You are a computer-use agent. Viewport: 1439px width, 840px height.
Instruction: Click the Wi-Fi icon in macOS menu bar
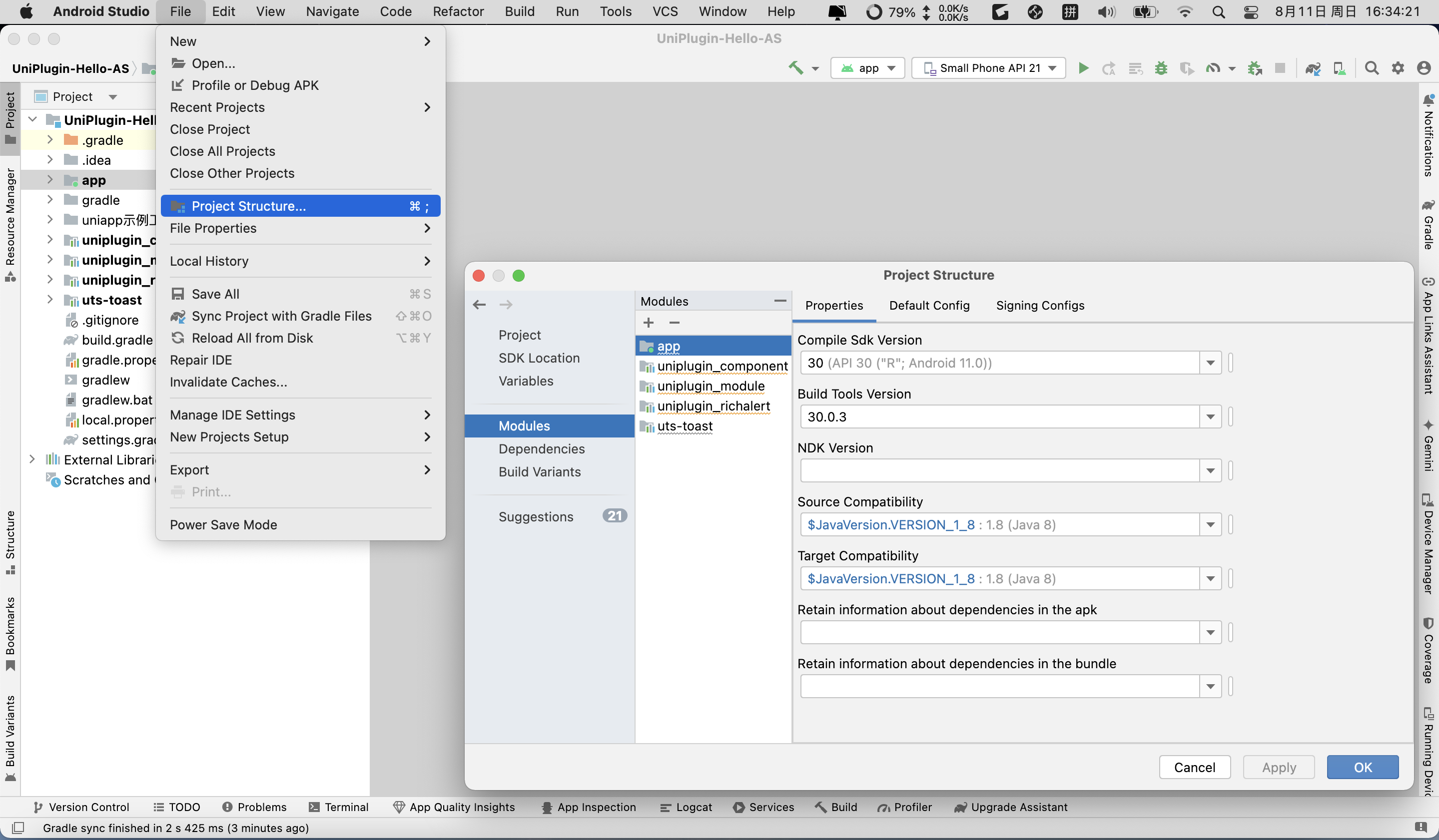click(1185, 12)
